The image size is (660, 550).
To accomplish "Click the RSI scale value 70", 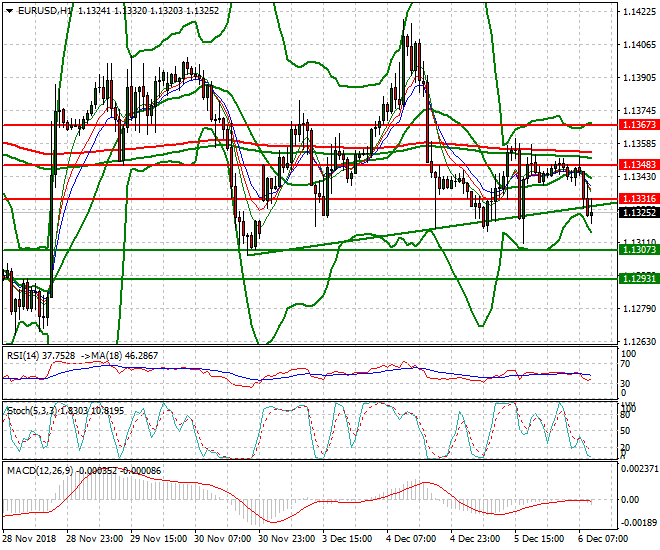I will pos(626,367).
